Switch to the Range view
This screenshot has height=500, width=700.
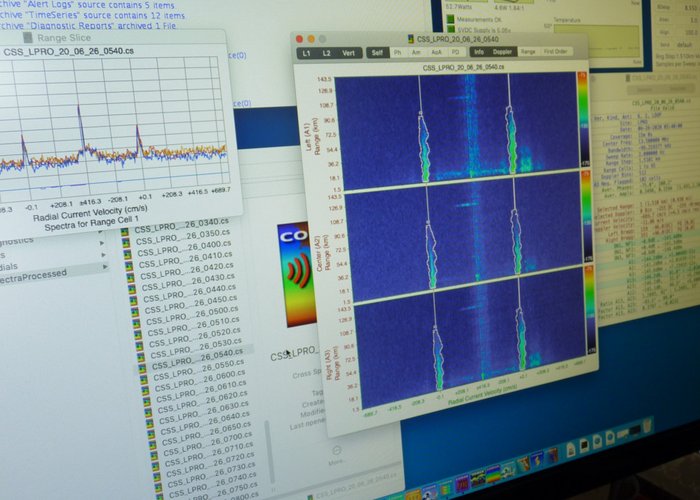point(528,52)
